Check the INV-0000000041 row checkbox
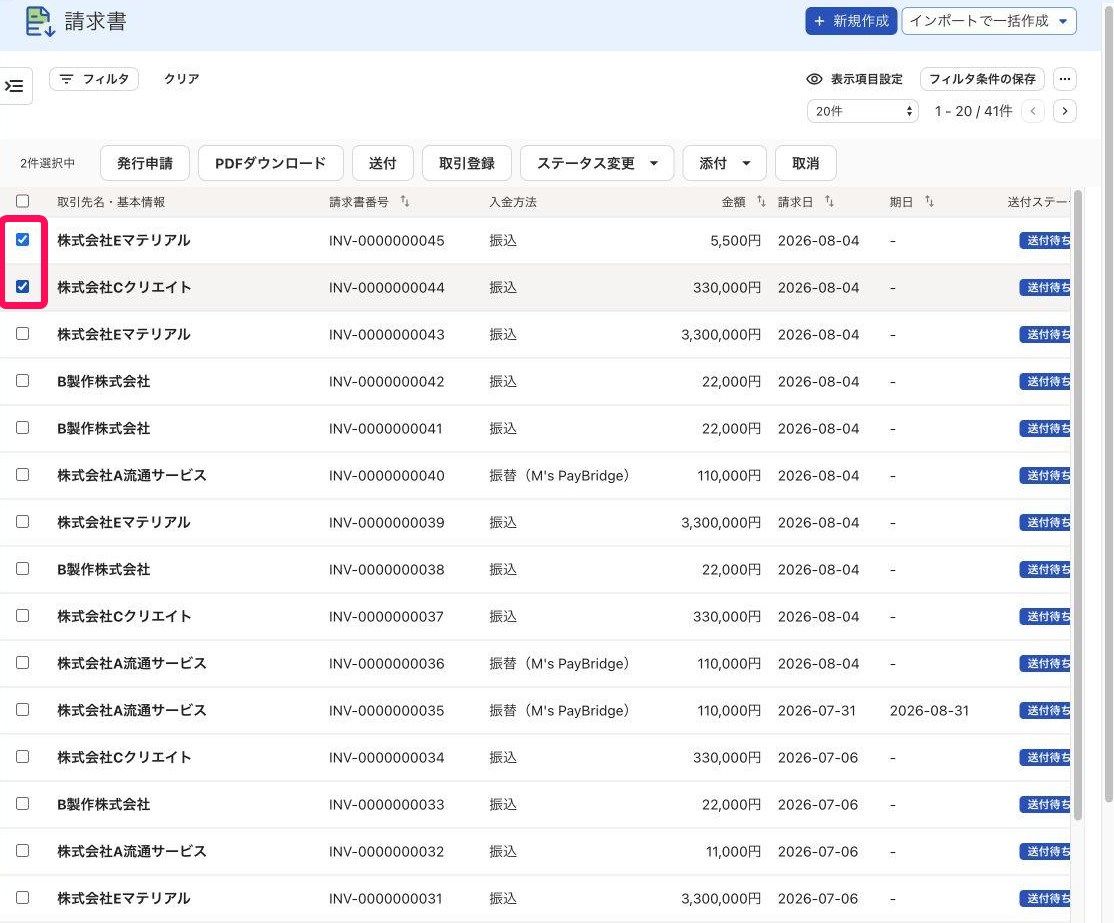The width and height of the screenshot is (1114, 923). pos(23,428)
